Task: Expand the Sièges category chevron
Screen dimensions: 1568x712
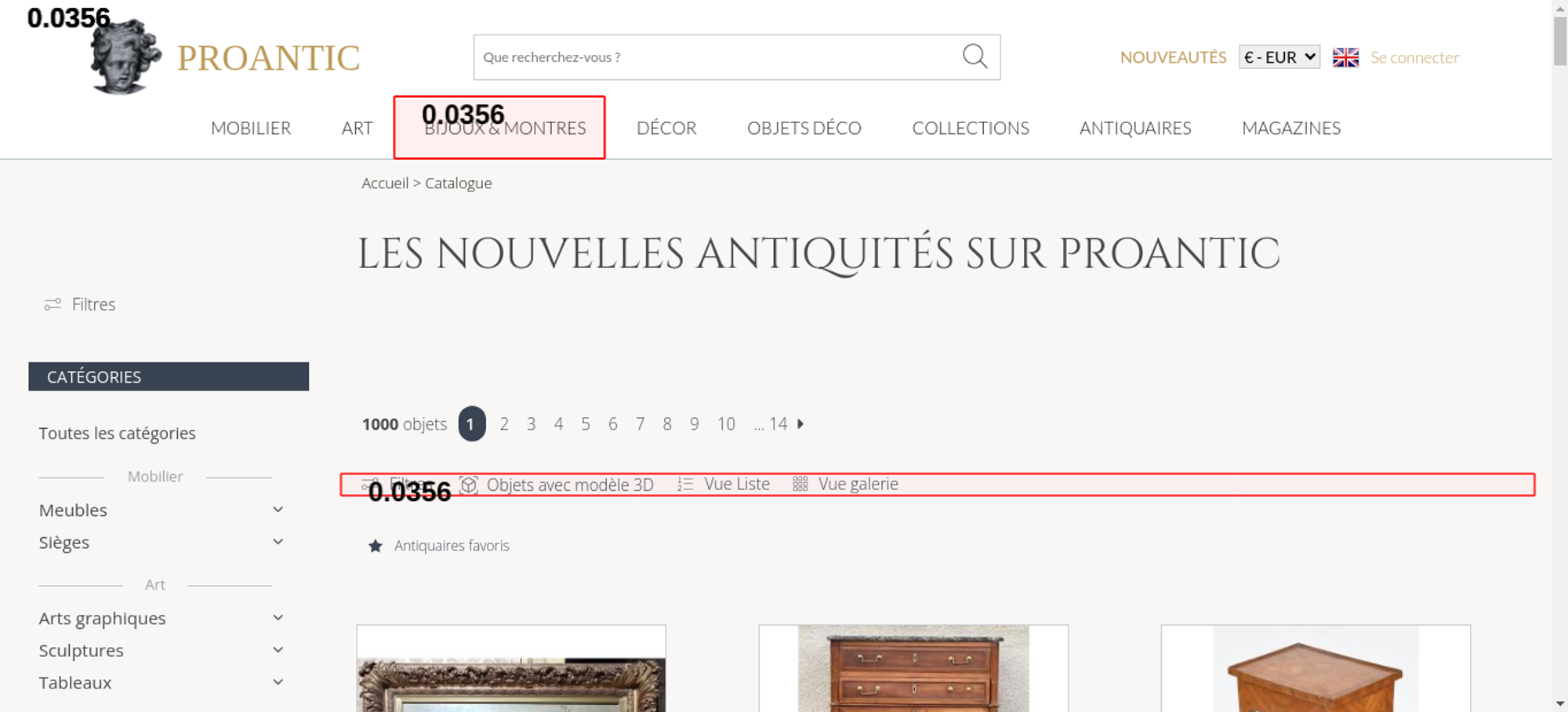Action: point(278,542)
